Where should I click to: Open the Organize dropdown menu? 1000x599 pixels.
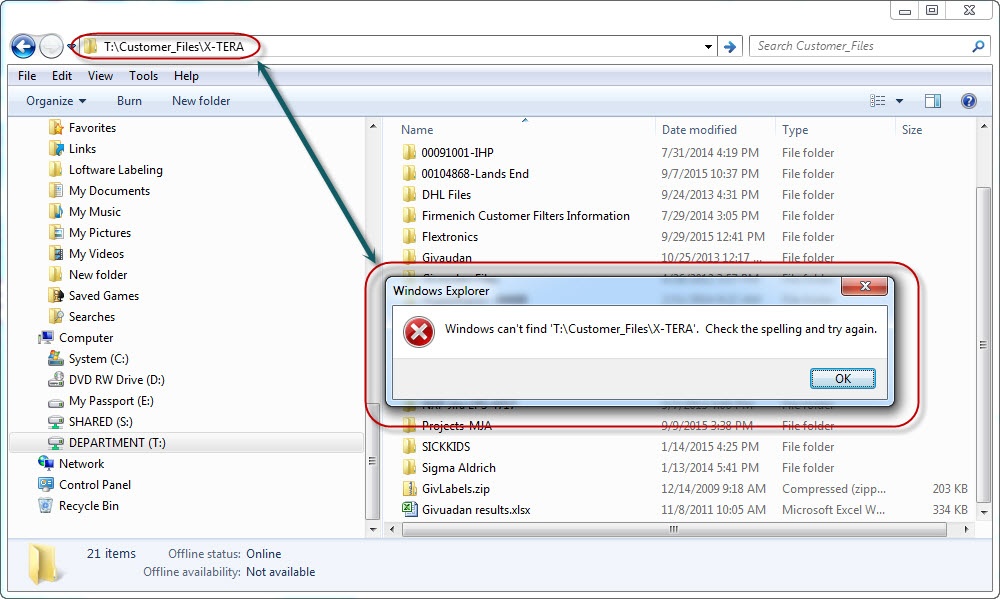pos(53,100)
